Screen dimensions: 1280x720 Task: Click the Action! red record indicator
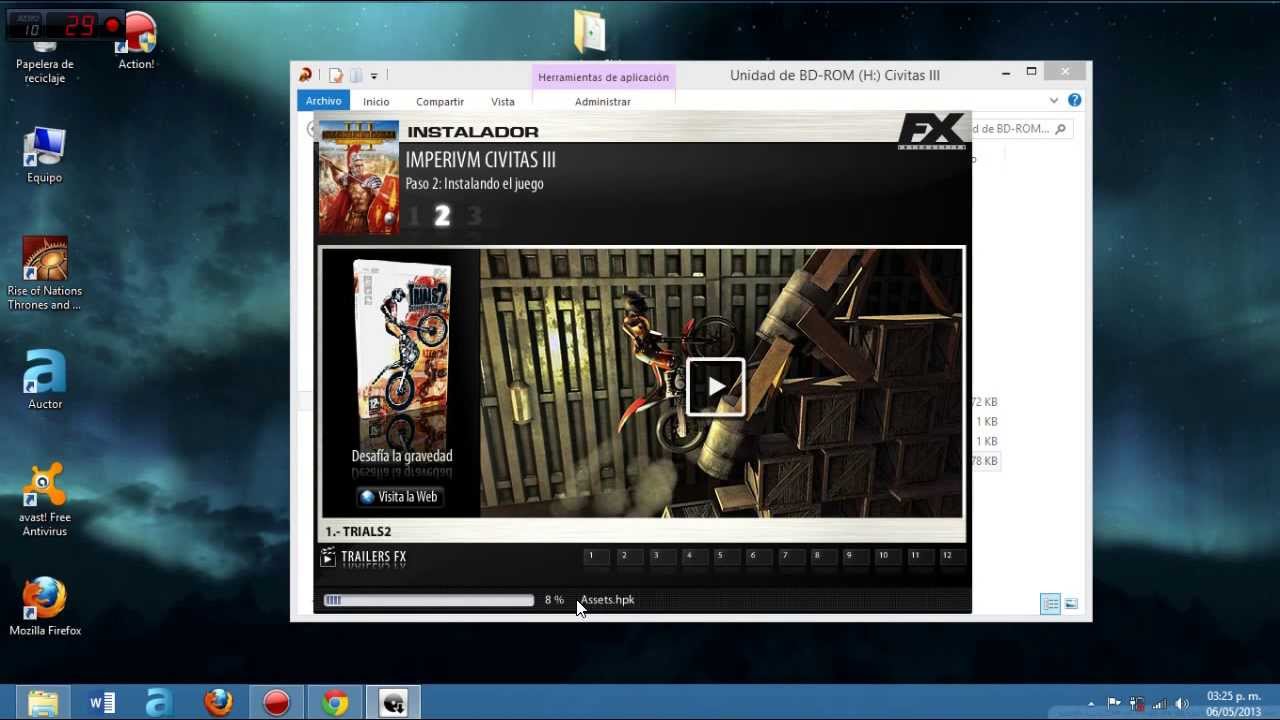click(111, 26)
